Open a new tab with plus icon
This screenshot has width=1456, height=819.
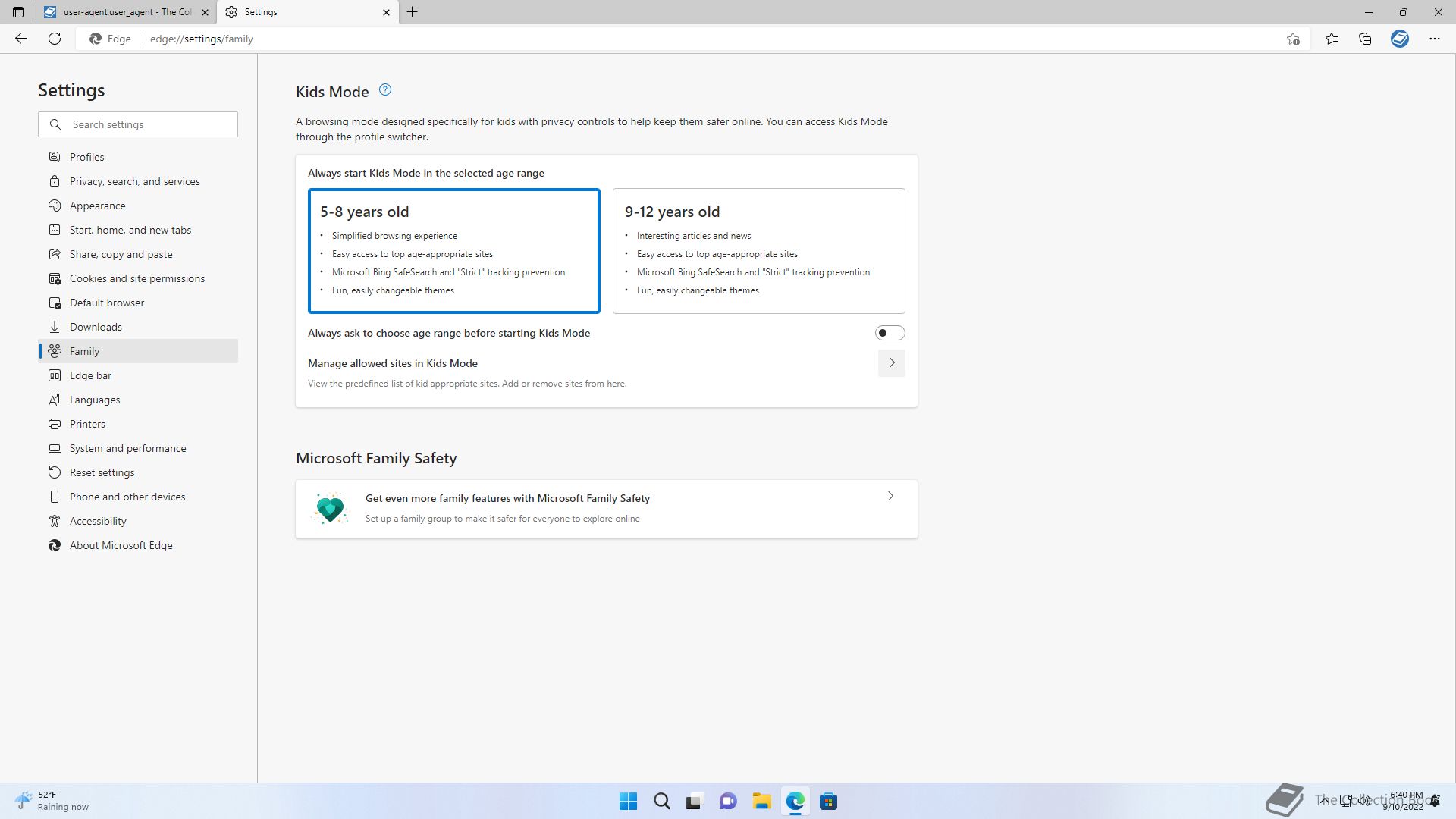(x=413, y=12)
